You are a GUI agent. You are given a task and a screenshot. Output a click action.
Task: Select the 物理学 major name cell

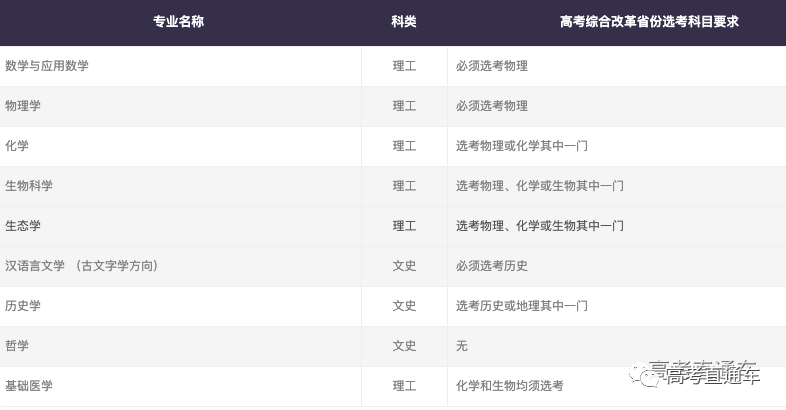(23, 106)
